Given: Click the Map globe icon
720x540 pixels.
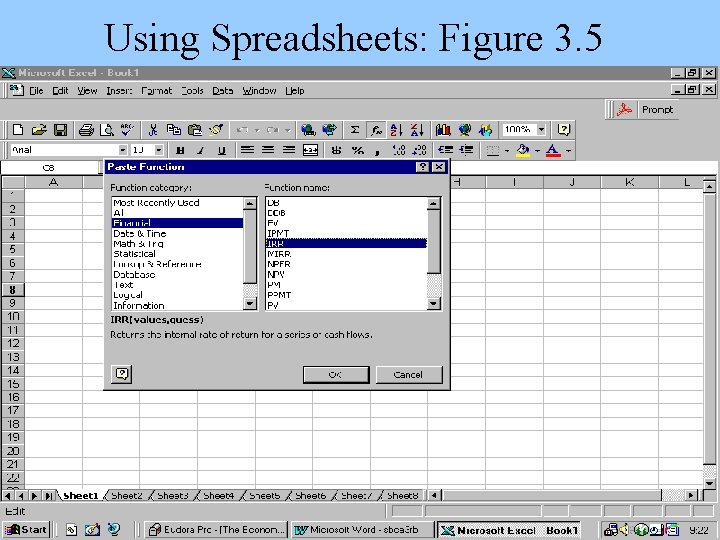Looking at the screenshot, I should tap(465, 130).
